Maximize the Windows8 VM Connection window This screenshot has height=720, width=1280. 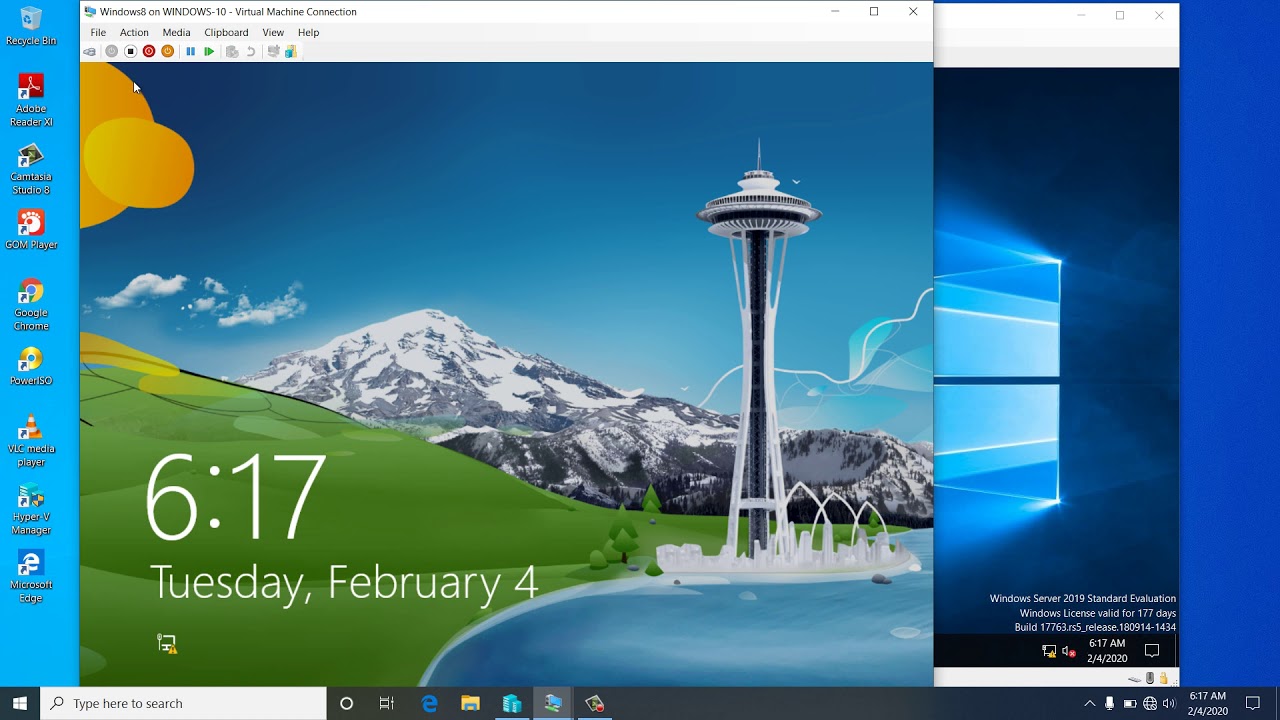pyautogui.click(x=874, y=11)
